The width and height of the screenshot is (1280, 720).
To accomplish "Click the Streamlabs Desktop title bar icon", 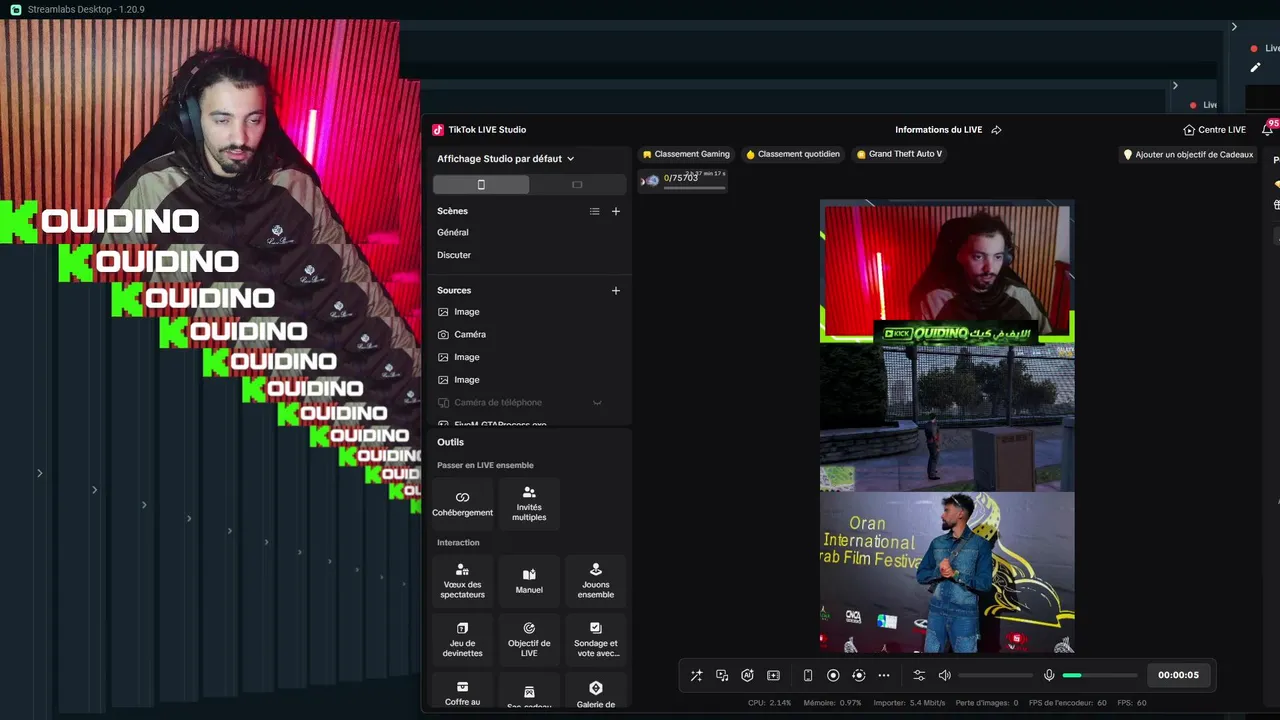I will coord(15,9).
